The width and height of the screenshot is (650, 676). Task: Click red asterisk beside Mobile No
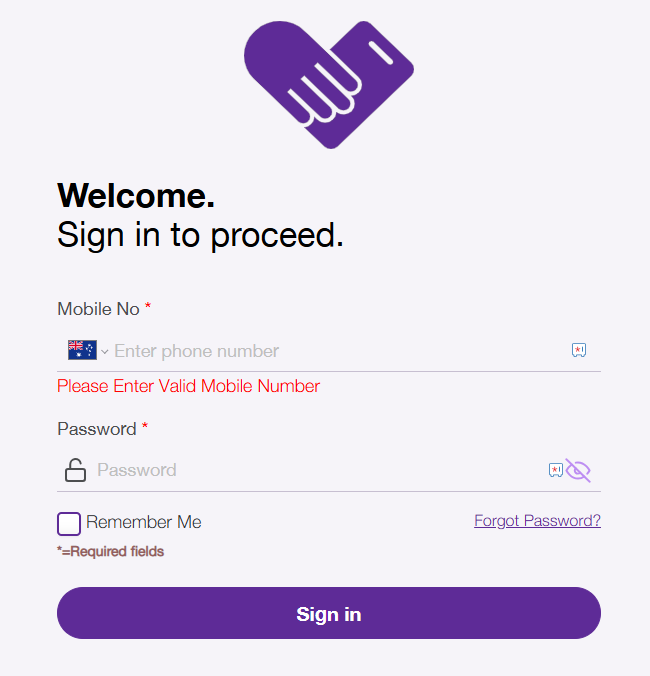pyautogui.click(x=148, y=306)
